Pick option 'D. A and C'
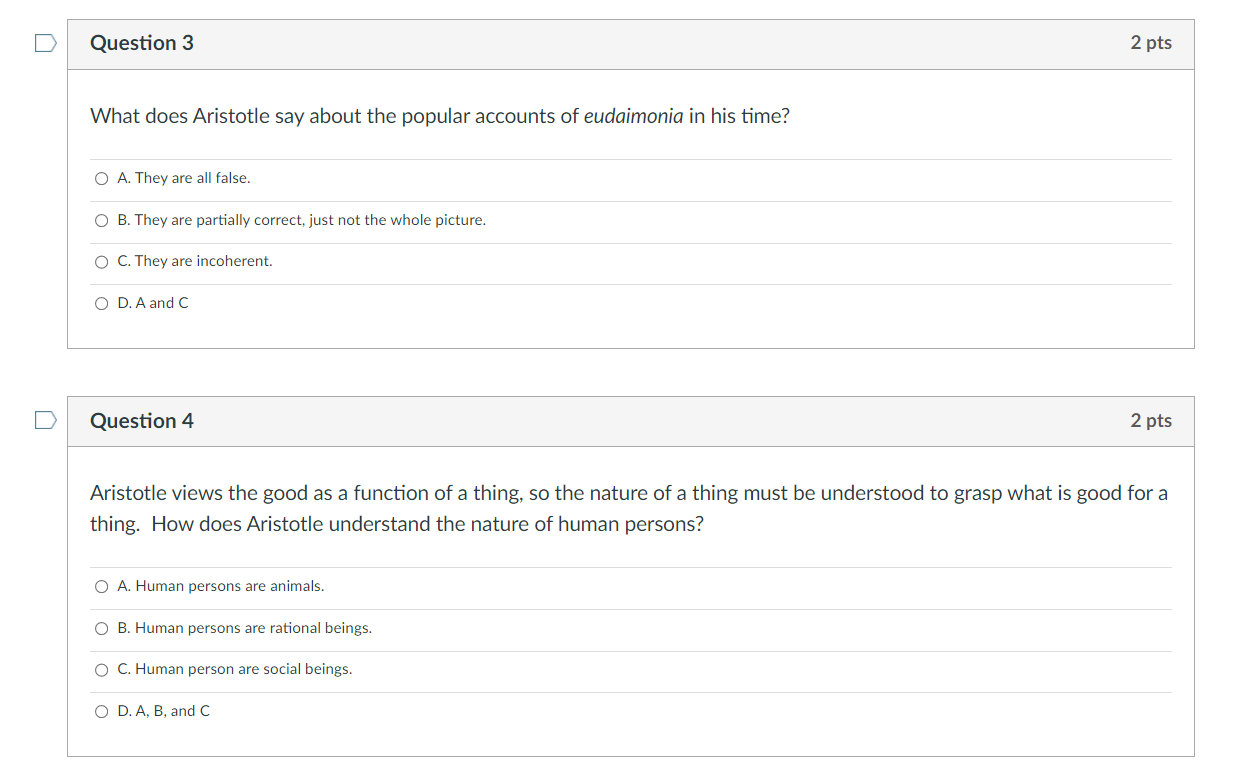 [x=101, y=303]
